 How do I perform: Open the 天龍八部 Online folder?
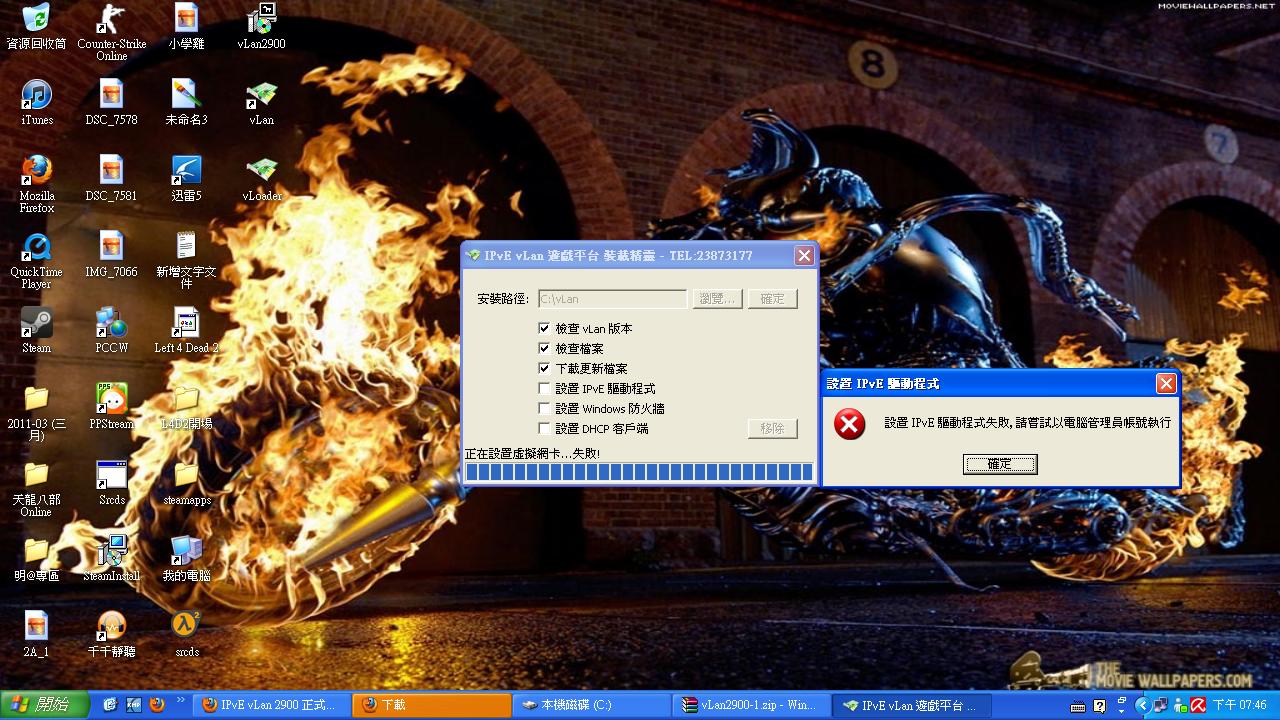coord(36,488)
